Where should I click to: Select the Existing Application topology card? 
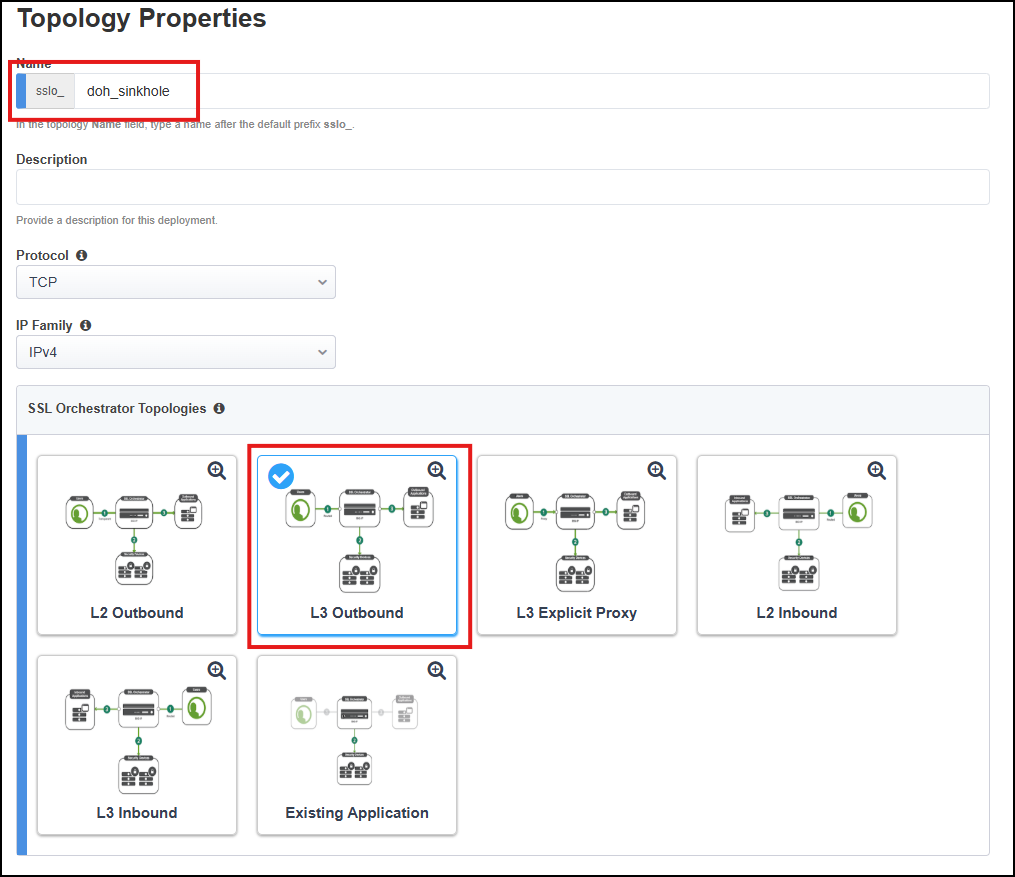(357, 745)
